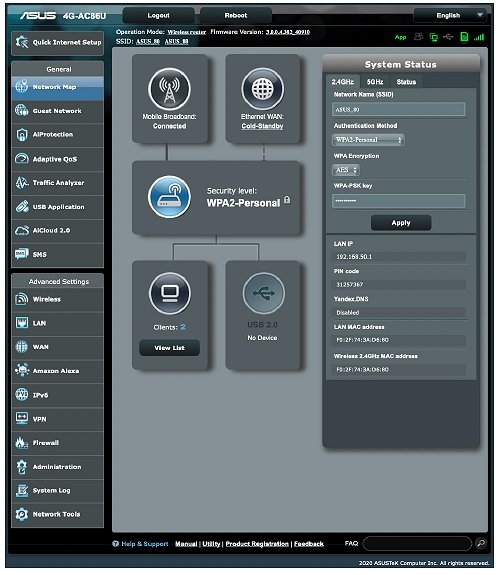Click the PIN code value 31257367
This screenshot has height=575, width=503.
(x=350, y=285)
